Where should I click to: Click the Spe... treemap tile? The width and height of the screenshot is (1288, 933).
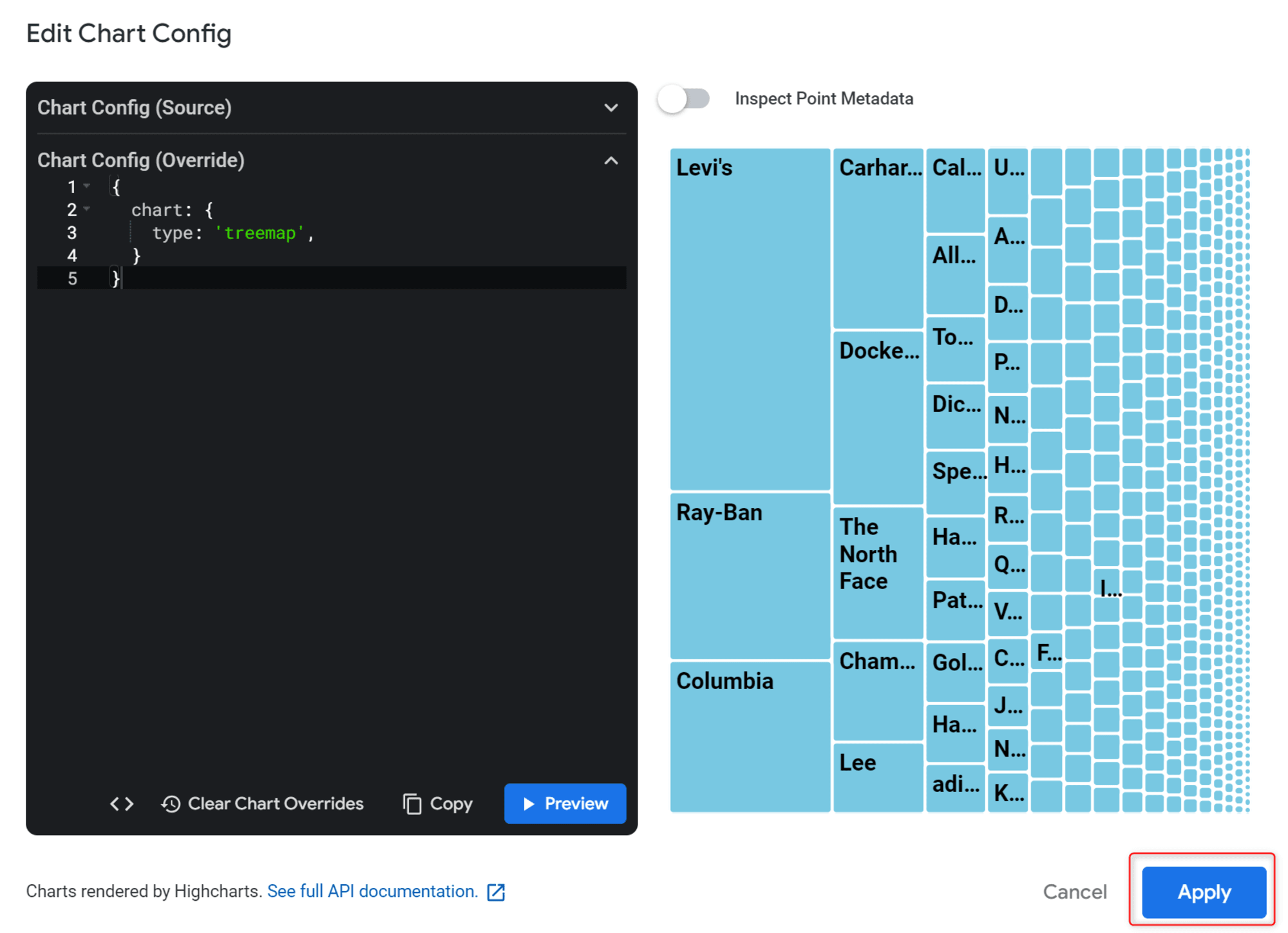pyautogui.click(x=956, y=483)
